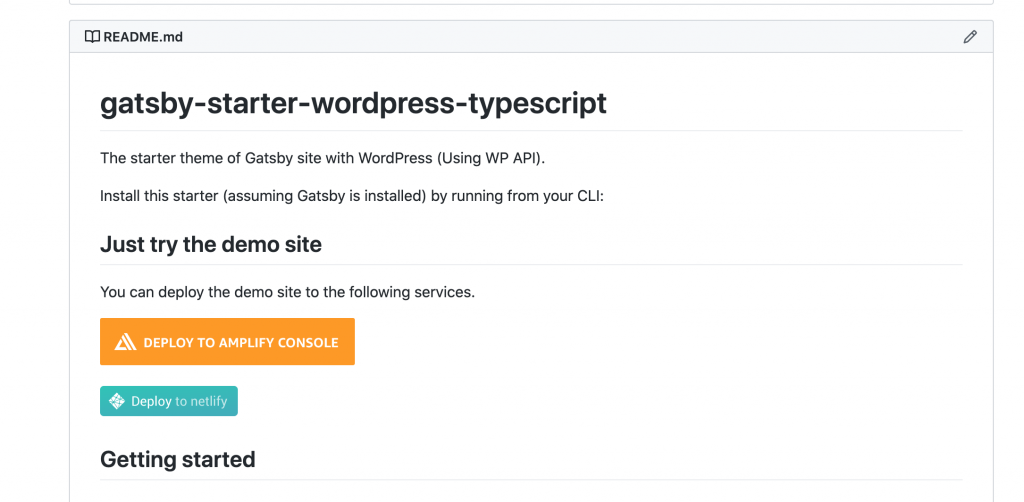Click the book icon next to README.md
This screenshot has width=1024, height=502.
(92, 37)
